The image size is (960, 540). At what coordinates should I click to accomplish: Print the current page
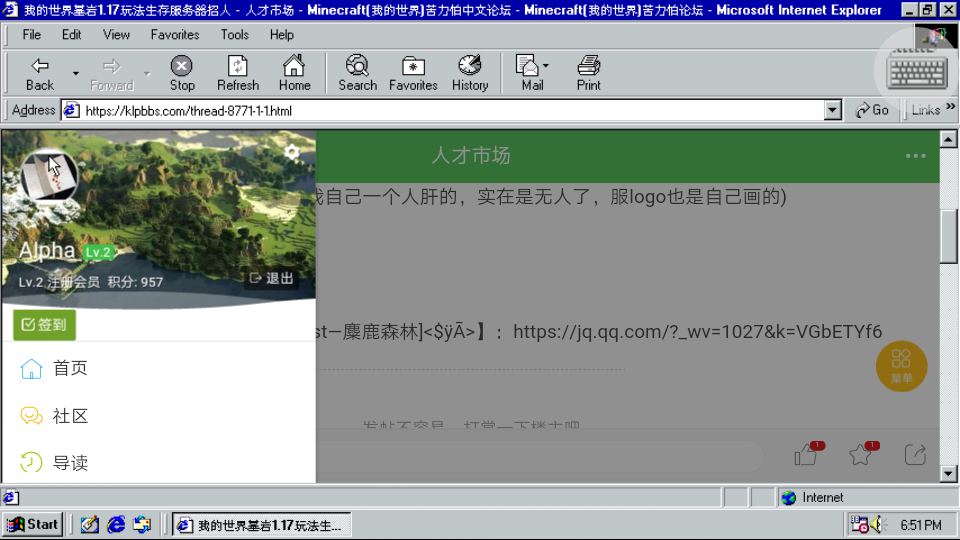588,73
